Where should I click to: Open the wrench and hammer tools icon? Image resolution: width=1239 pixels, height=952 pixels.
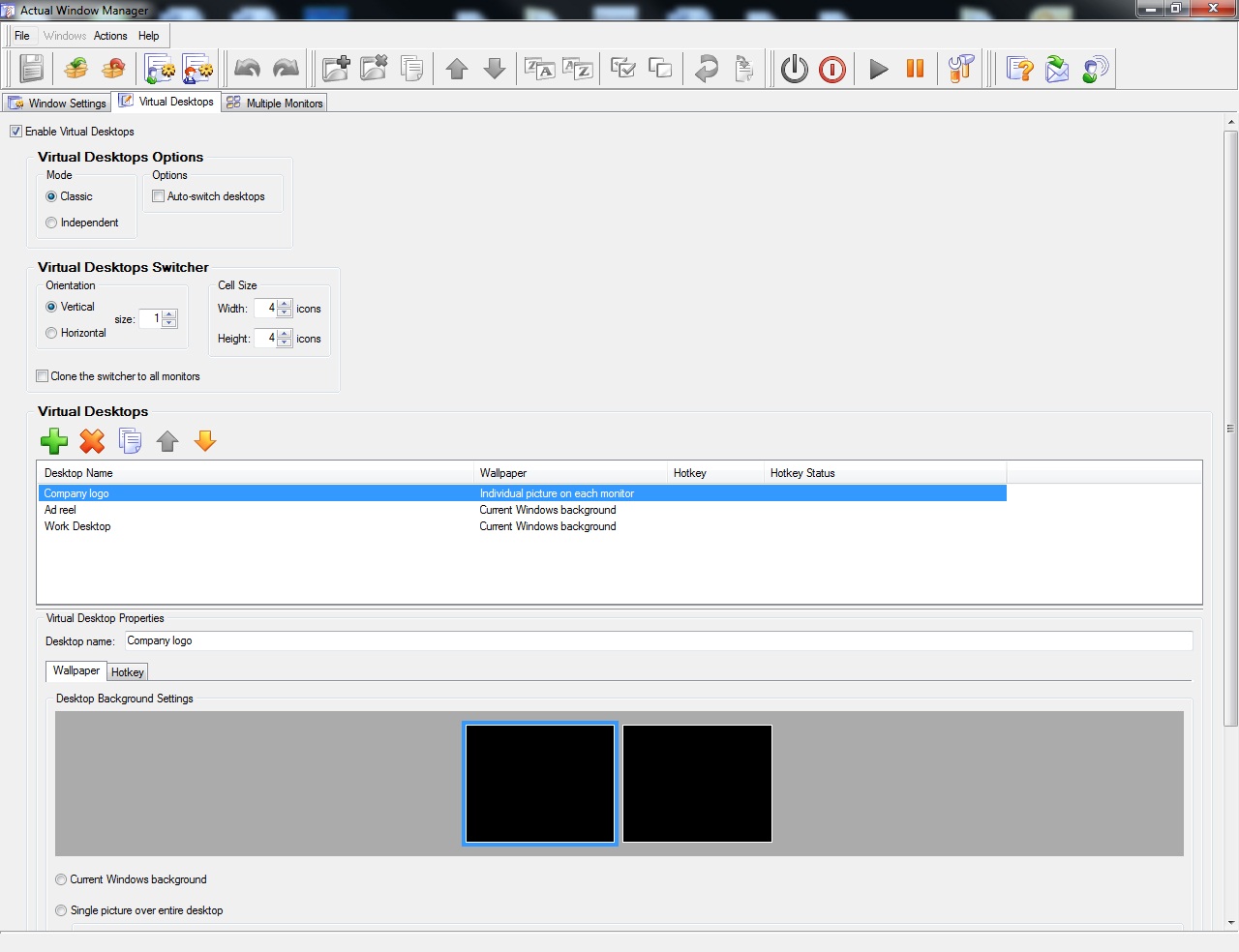[961, 69]
